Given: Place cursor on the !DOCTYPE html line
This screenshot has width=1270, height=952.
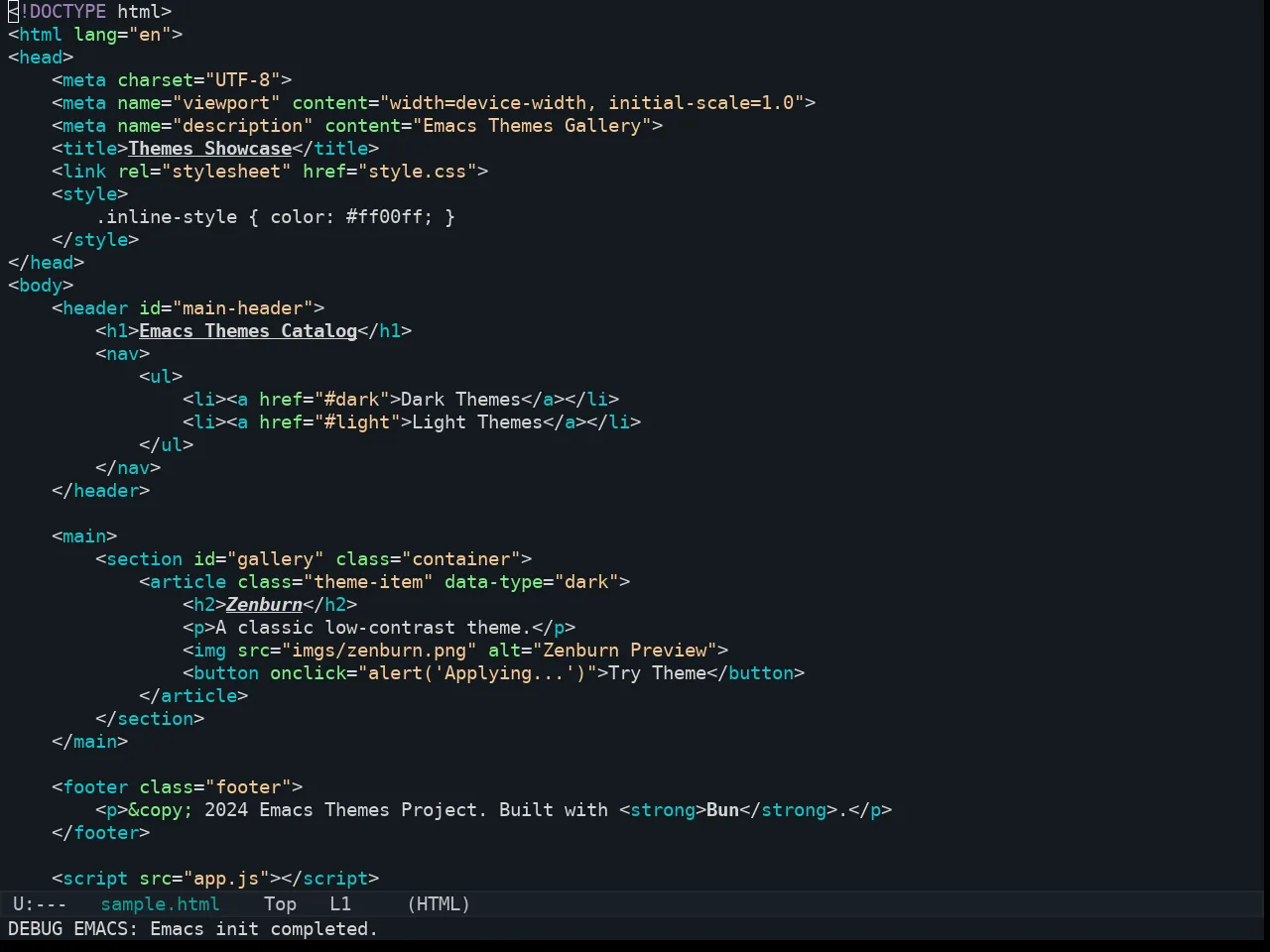Looking at the screenshot, I should (x=89, y=12).
